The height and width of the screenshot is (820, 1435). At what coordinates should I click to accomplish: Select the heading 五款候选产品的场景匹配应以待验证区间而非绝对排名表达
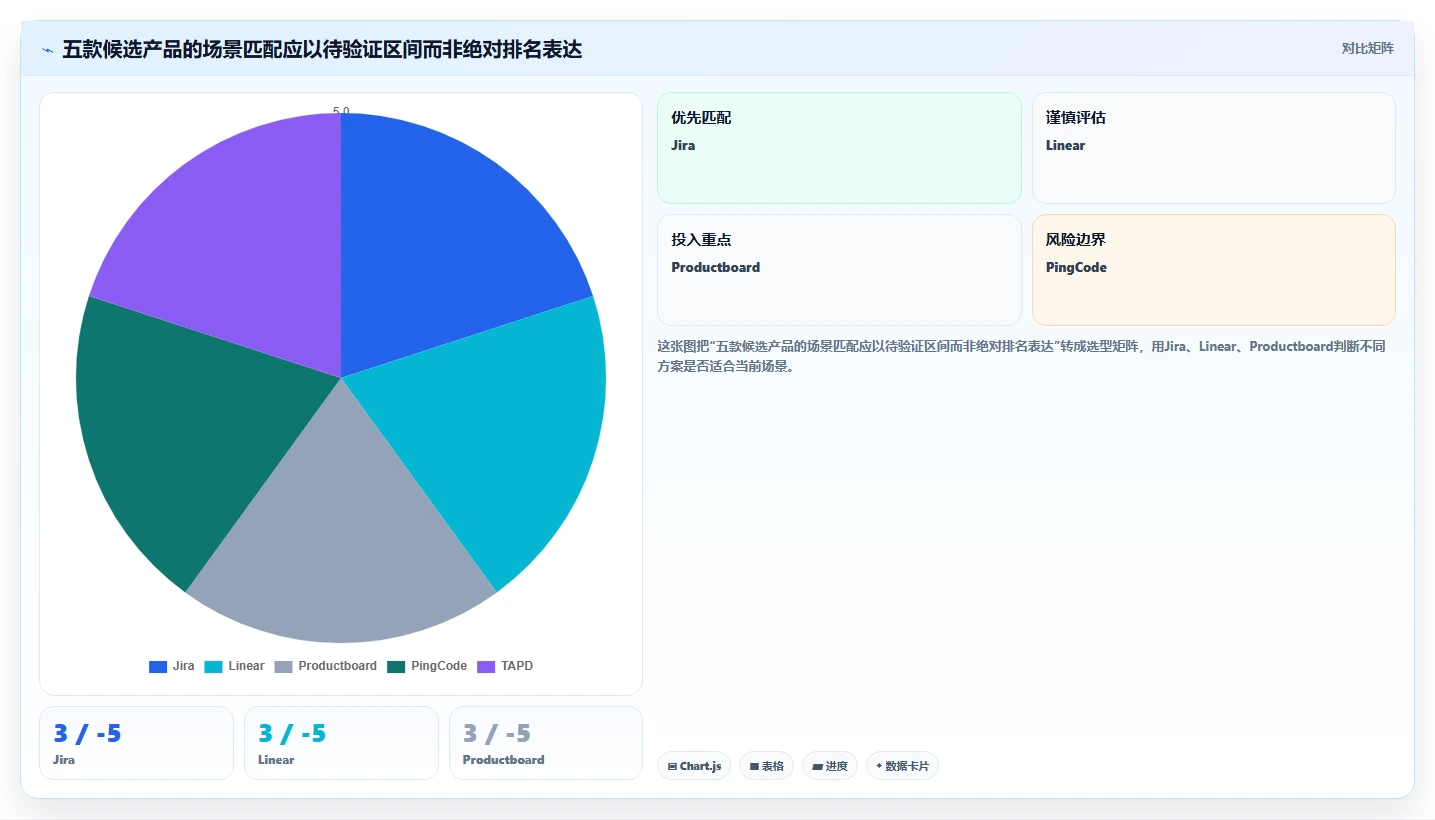322,49
